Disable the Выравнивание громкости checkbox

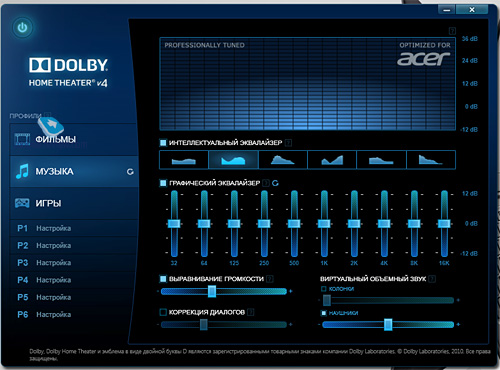click(163, 279)
